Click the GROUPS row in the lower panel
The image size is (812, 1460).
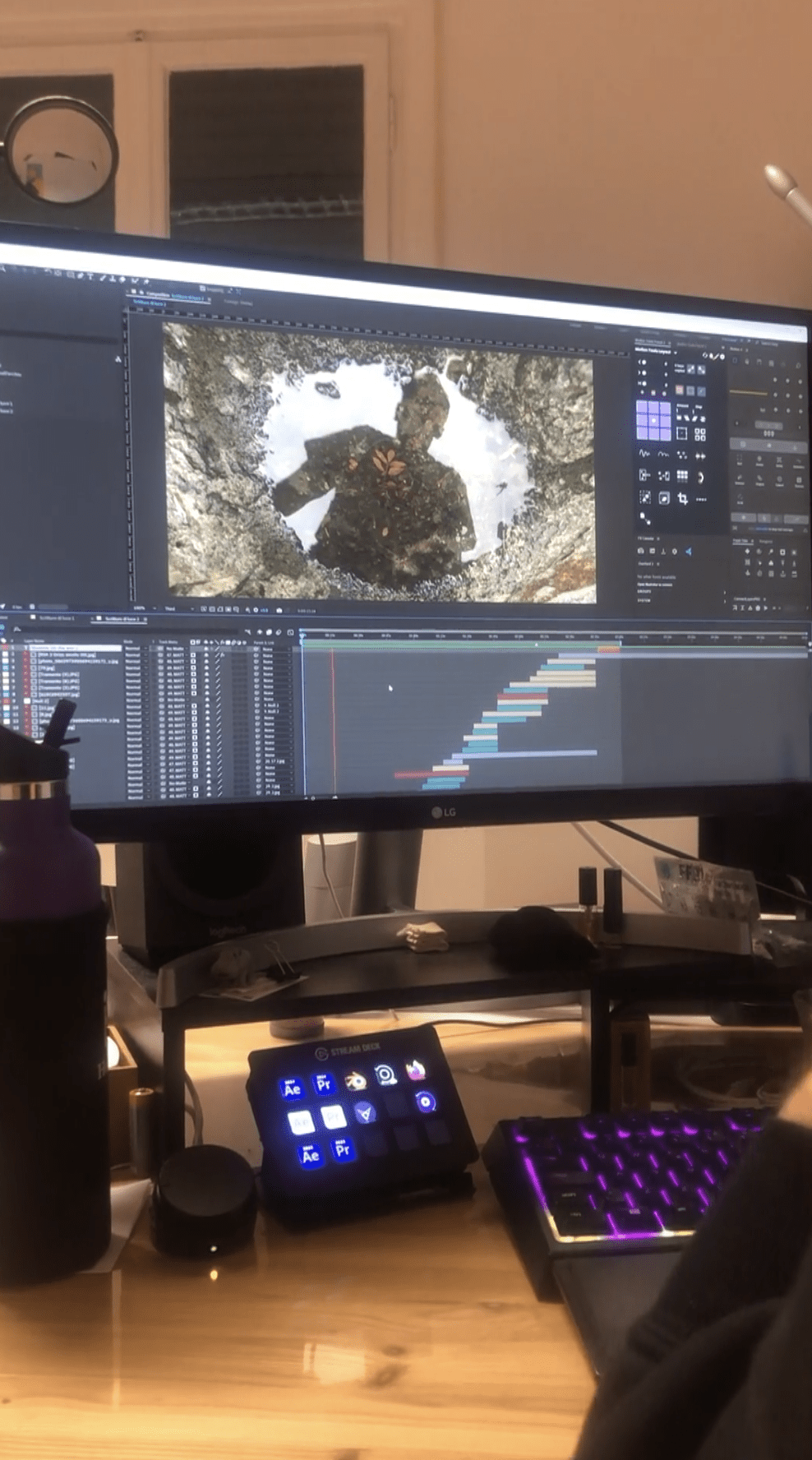click(644, 591)
